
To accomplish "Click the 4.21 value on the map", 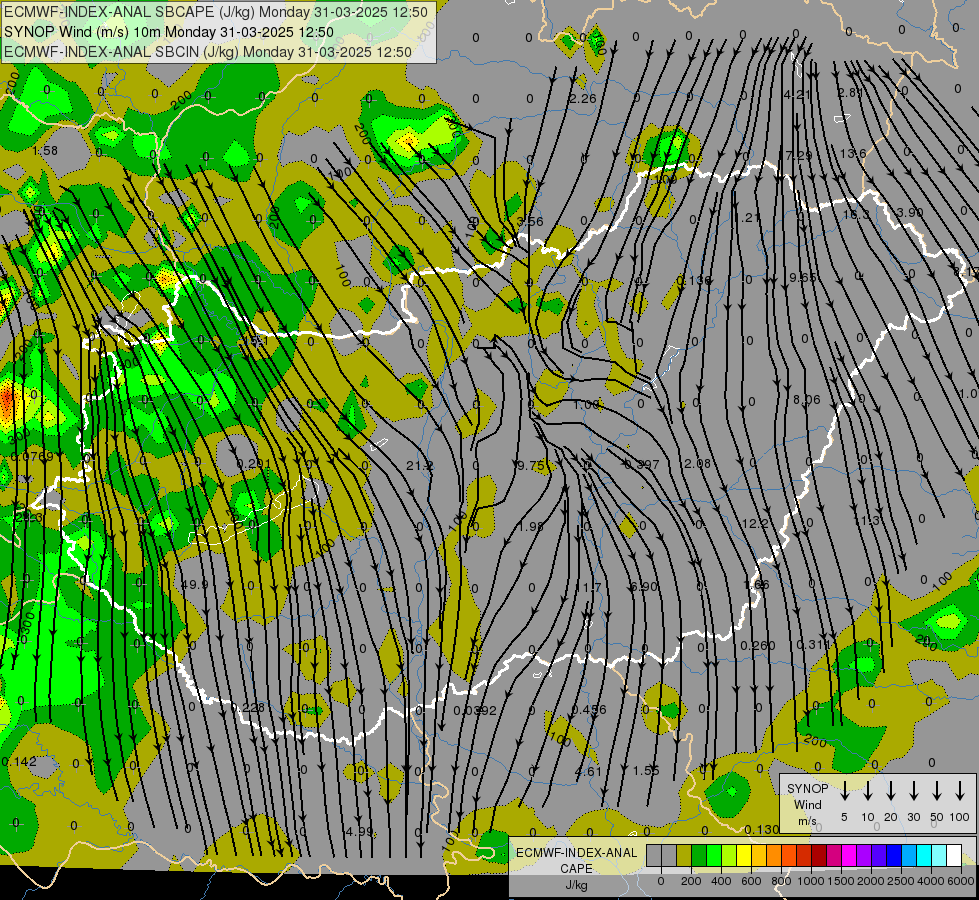I will [x=797, y=95].
